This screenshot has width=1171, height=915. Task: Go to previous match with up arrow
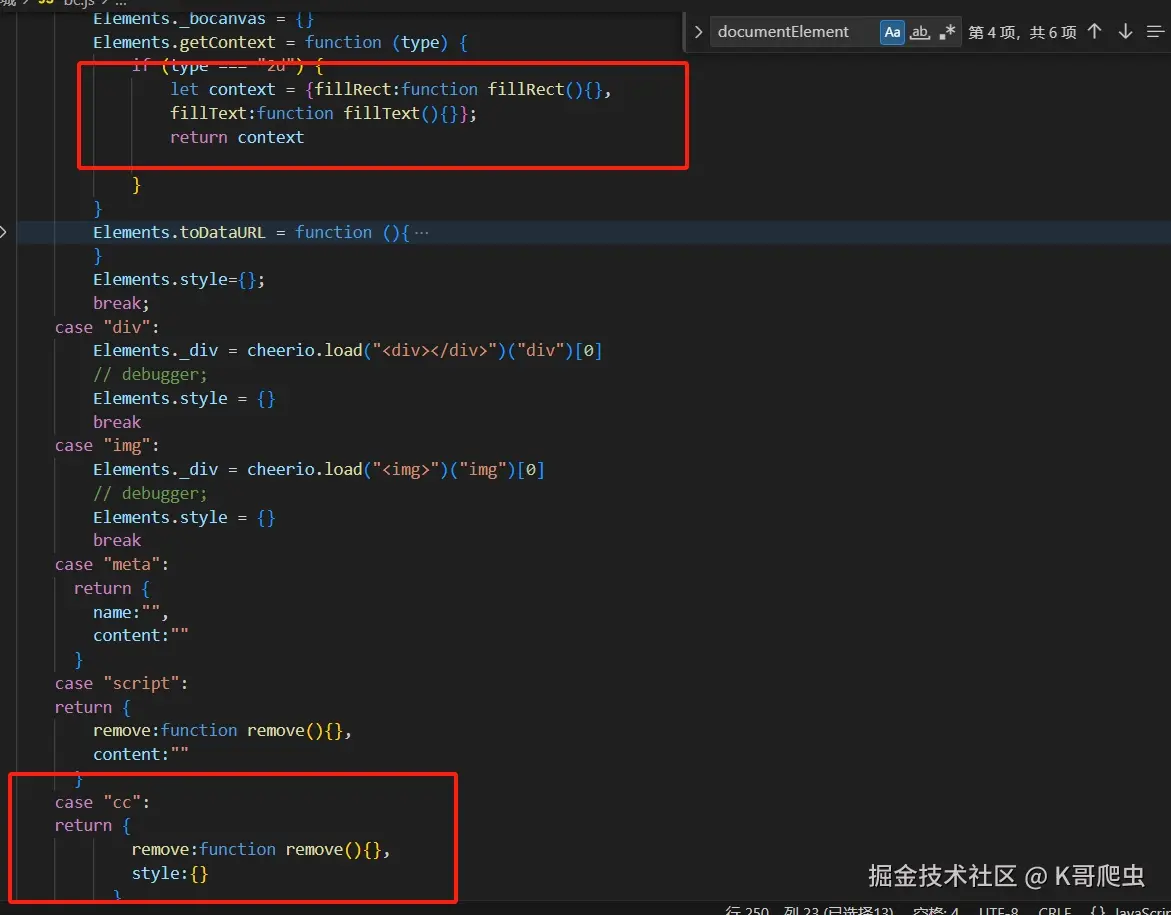click(1094, 31)
